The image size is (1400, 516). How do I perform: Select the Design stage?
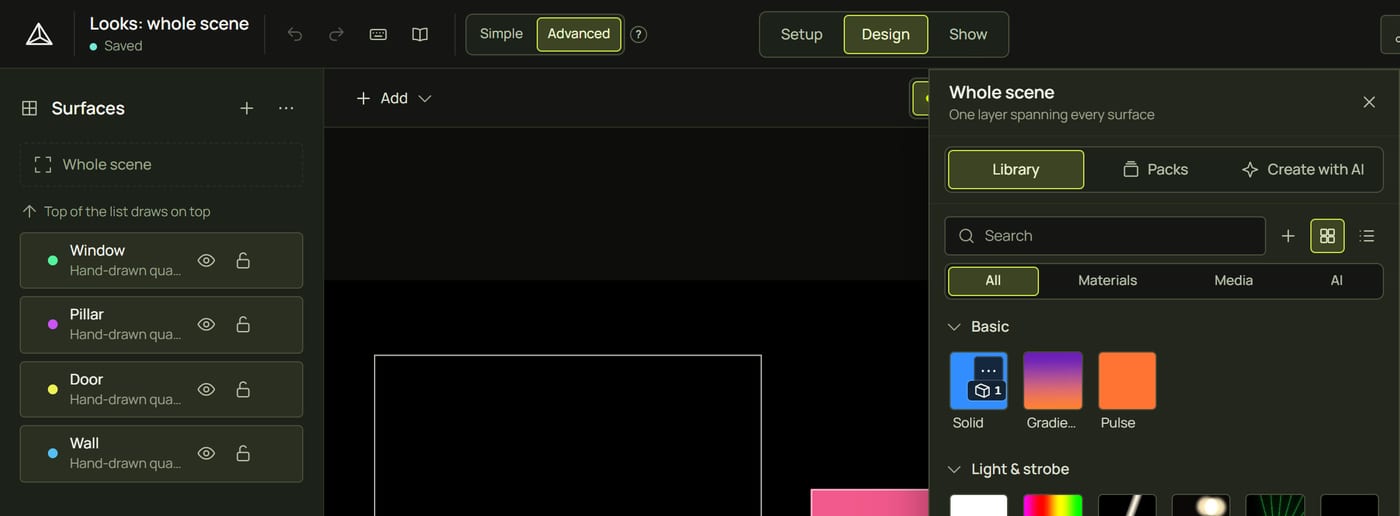coord(886,34)
